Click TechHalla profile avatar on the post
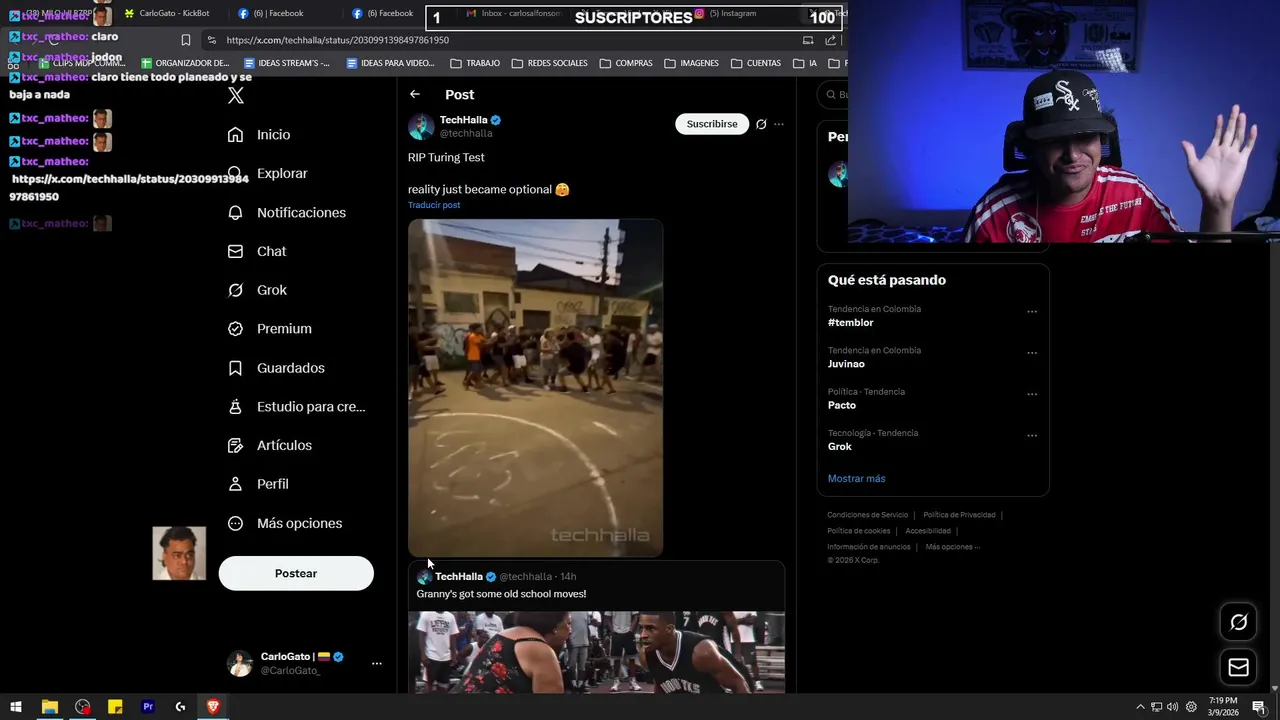This screenshot has height=720, width=1280. pos(421,126)
